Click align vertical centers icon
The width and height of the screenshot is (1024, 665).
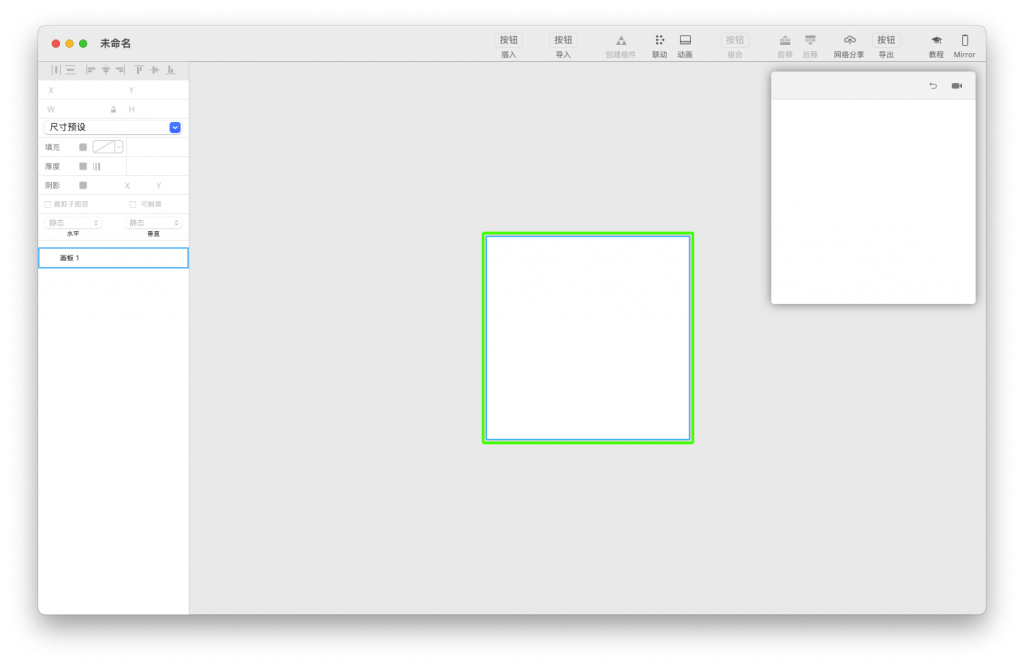pos(155,70)
